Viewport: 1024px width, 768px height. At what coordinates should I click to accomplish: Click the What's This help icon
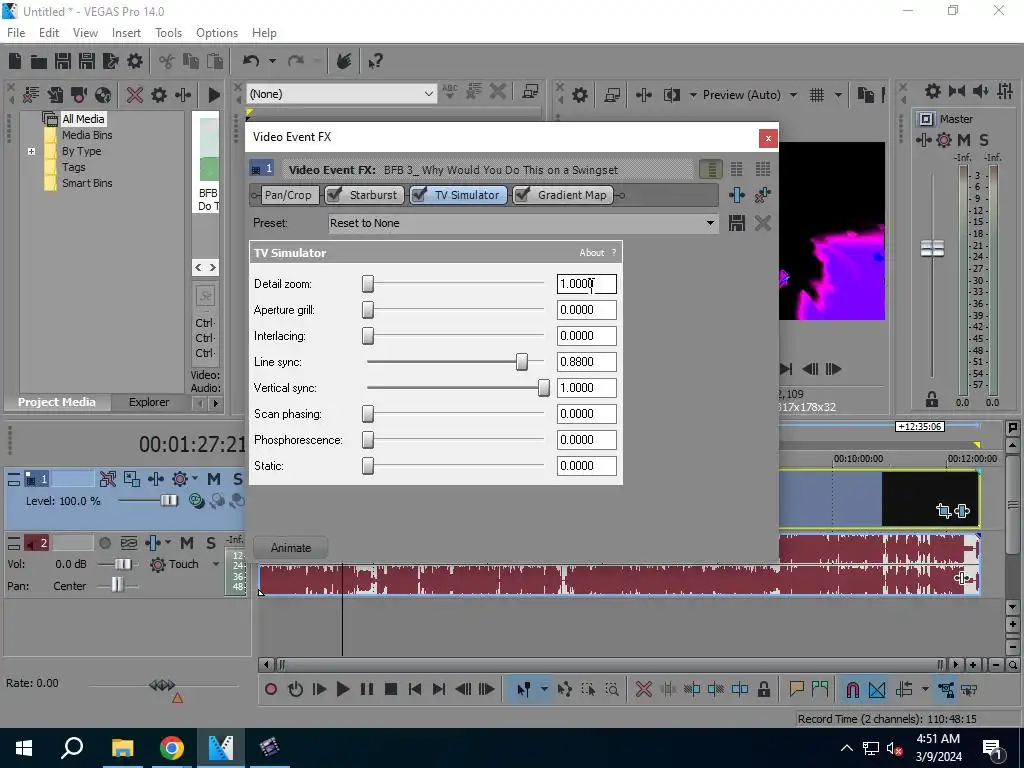point(375,61)
